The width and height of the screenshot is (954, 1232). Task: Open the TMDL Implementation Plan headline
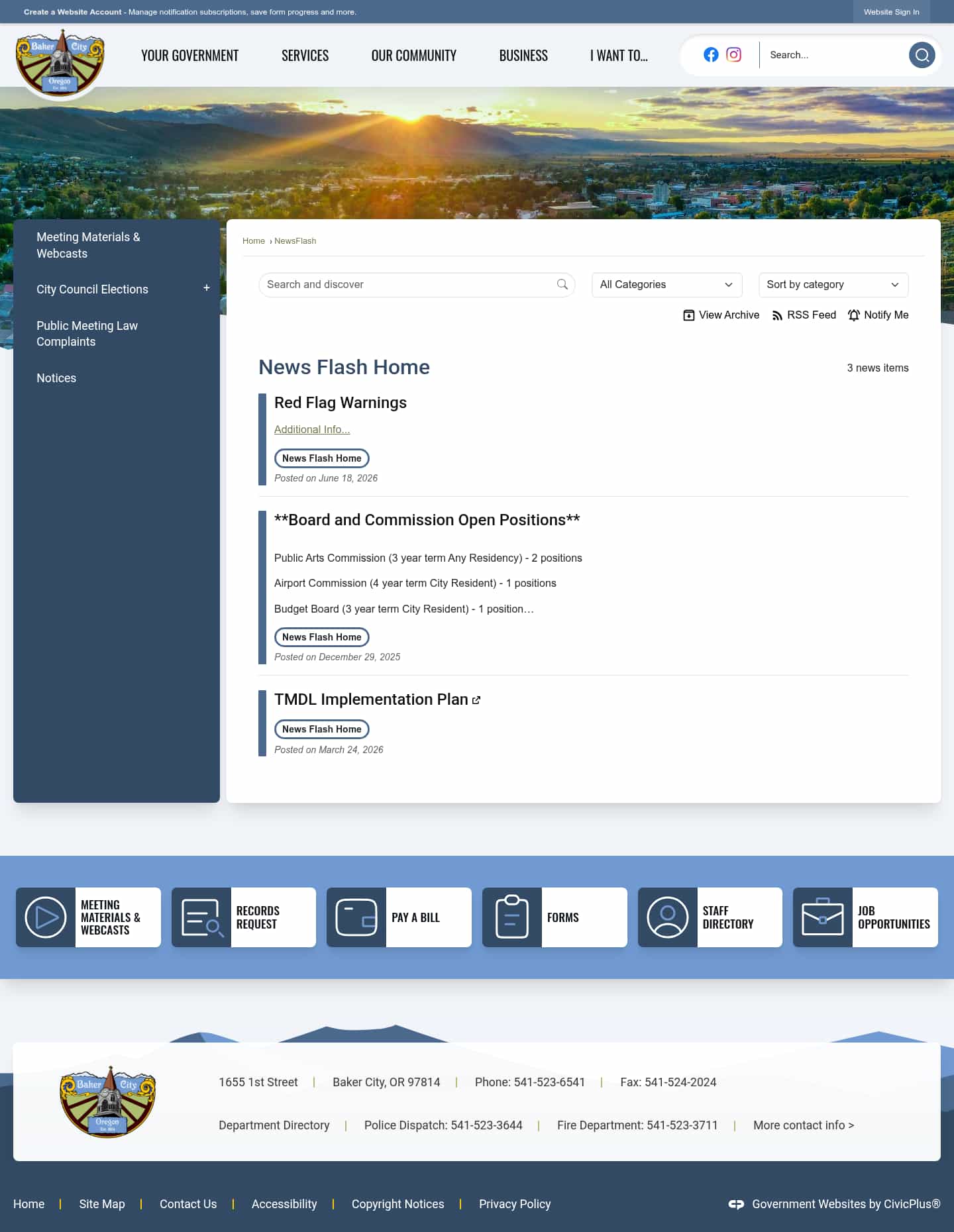pos(371,699)
